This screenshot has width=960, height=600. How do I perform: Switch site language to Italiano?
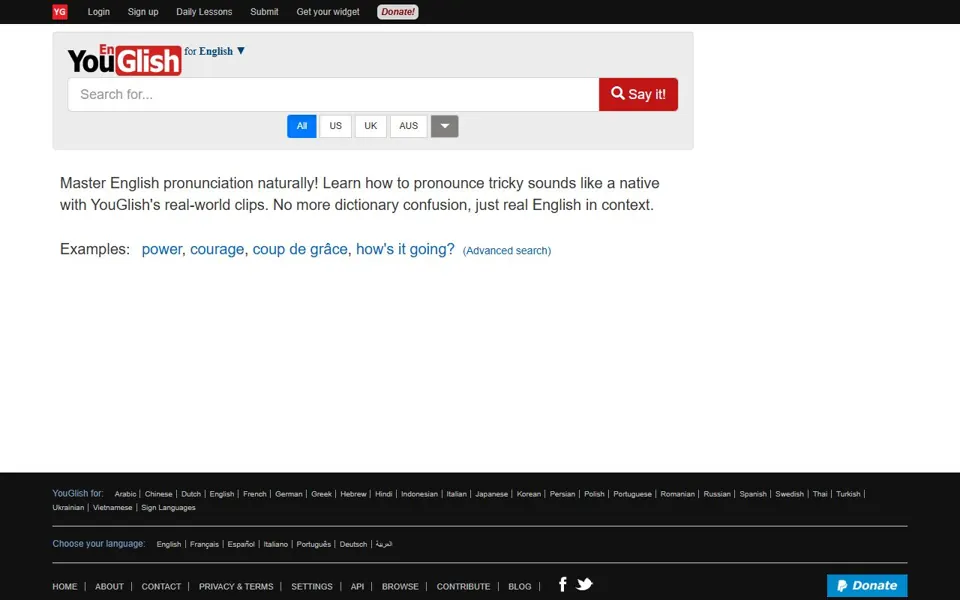276,544
